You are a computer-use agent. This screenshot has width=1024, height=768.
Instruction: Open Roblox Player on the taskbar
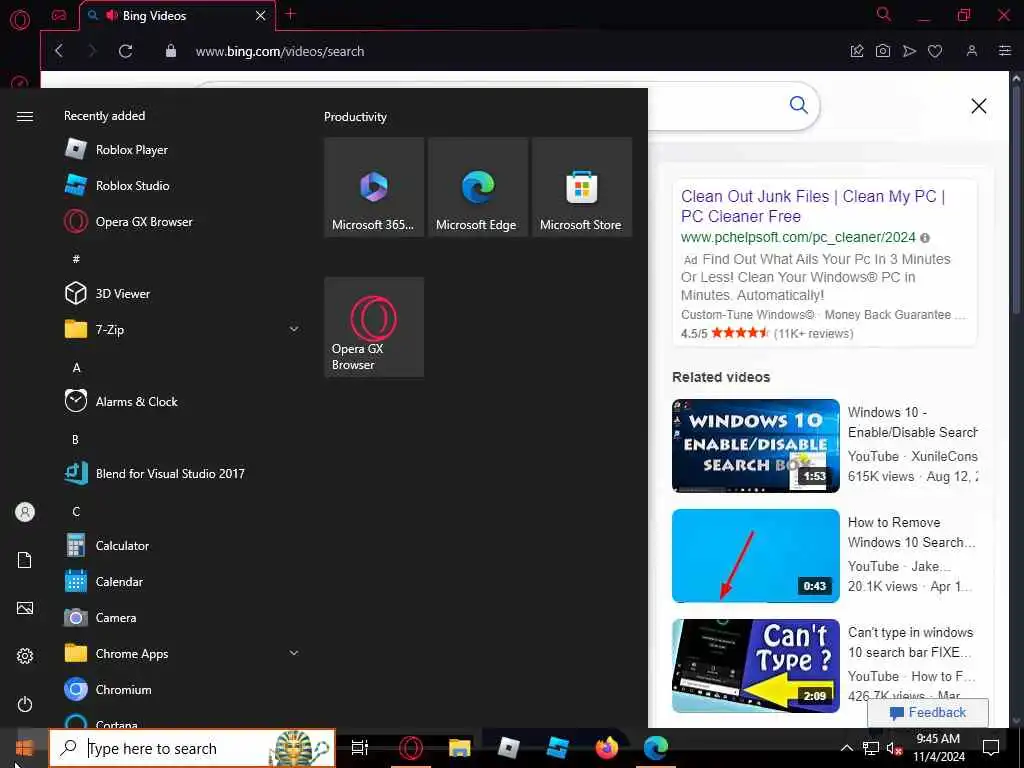pyautogui.click(x=509, y=748)
